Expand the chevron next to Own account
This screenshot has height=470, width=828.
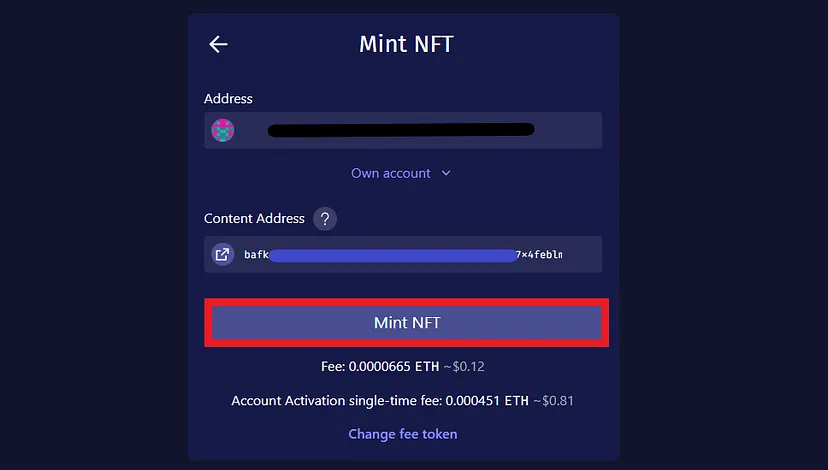pos(446,173)
